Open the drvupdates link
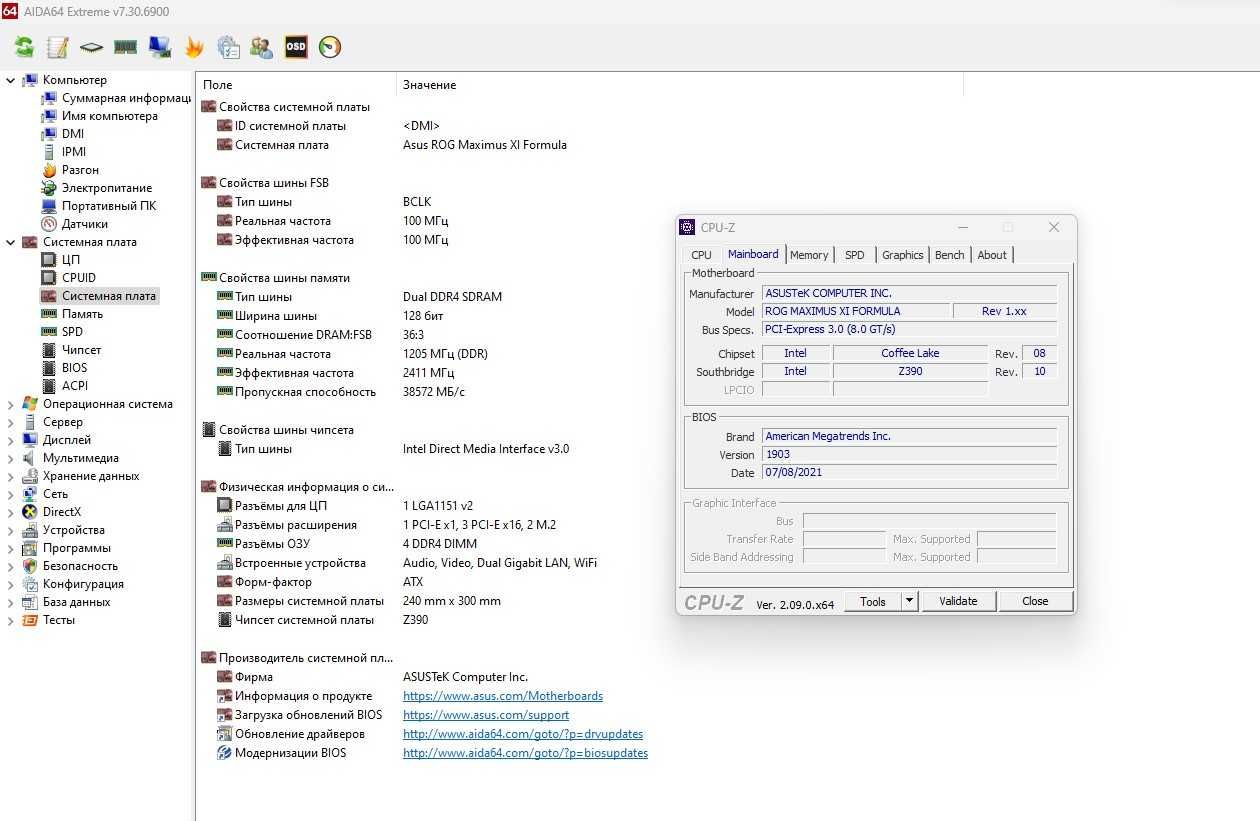 (x=523, y=734)
